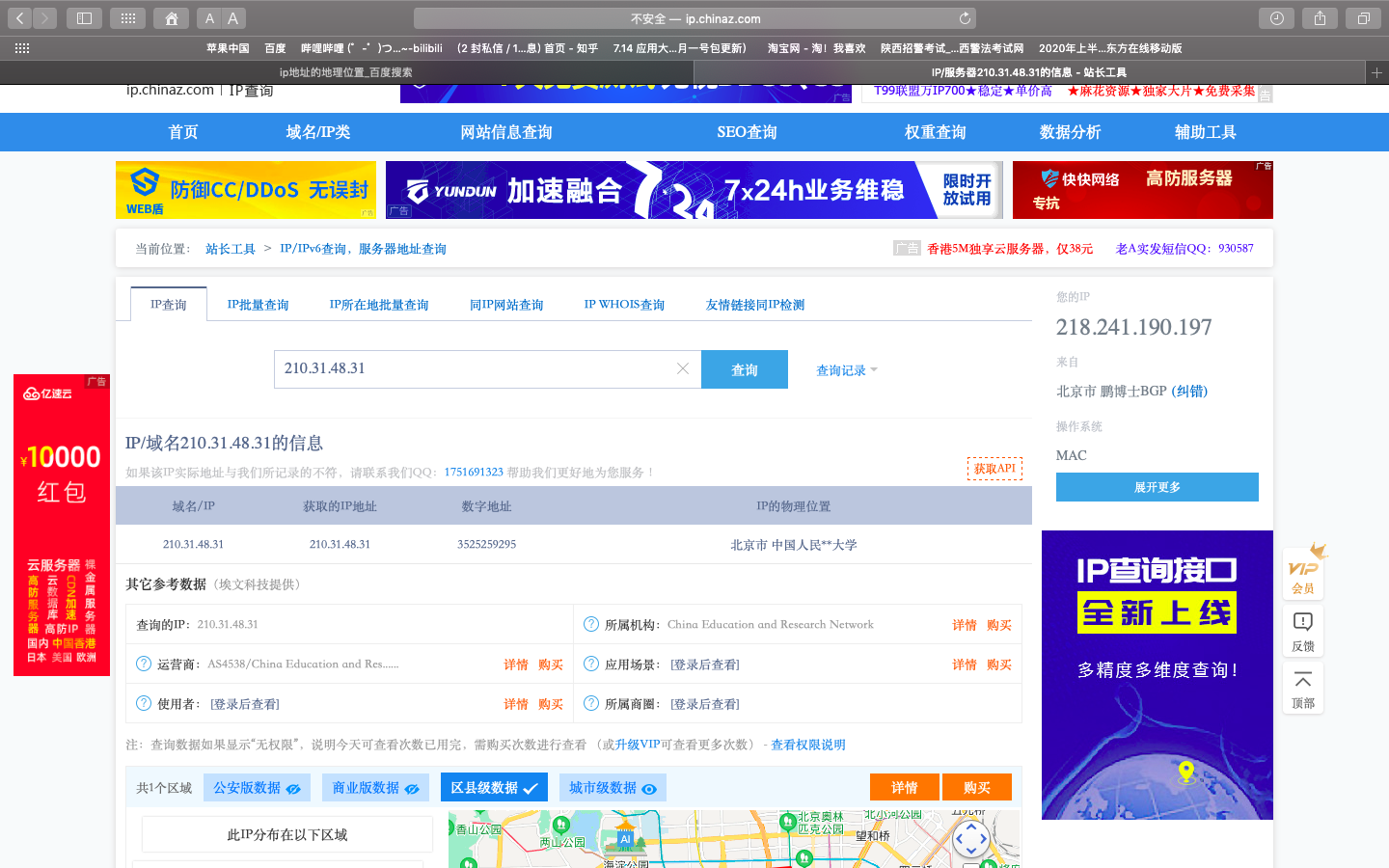Image resolution: width=1389 pixels, height=868 pixels.
Task: Open the SEO查询 navigation menu
Action: [747, 132]
